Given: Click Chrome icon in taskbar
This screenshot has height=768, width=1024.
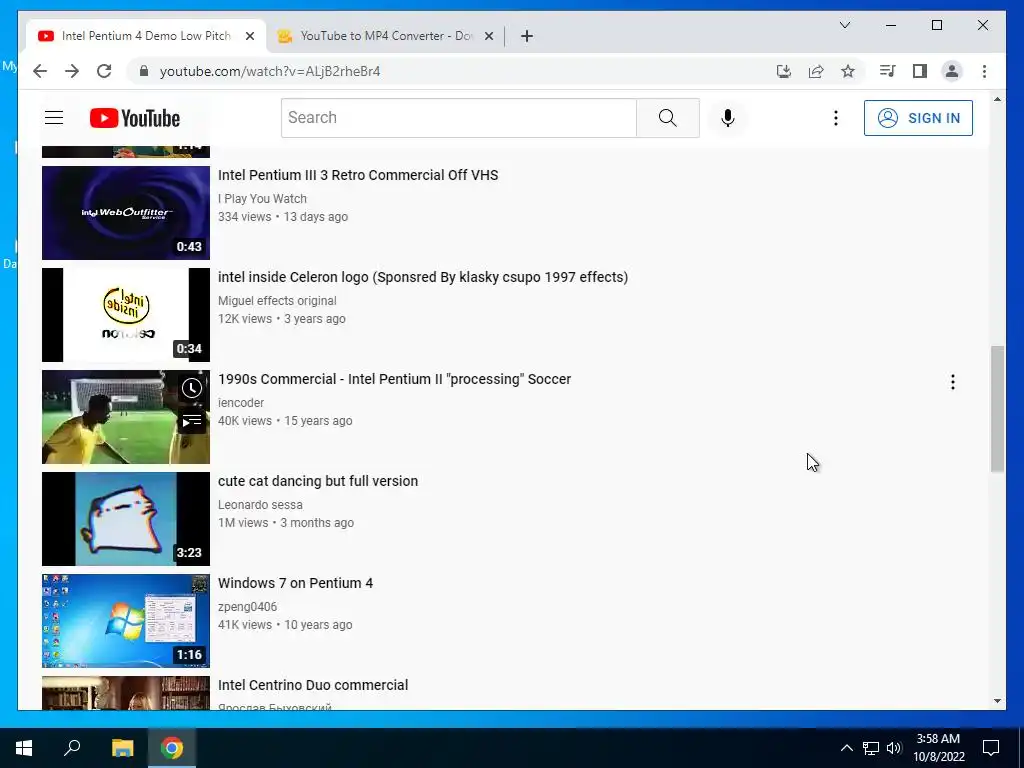Looking at the screenshot, I should (x=172, y=748).
